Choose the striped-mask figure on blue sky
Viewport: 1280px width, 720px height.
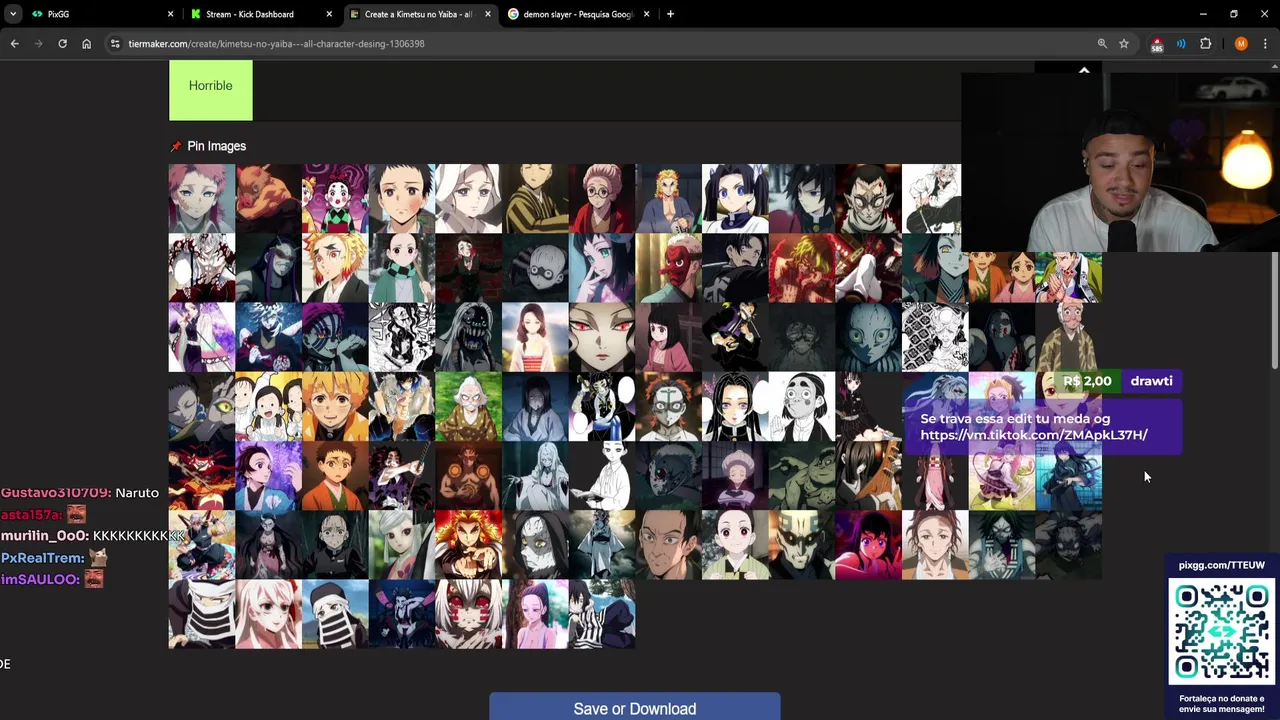click(335, 615)
